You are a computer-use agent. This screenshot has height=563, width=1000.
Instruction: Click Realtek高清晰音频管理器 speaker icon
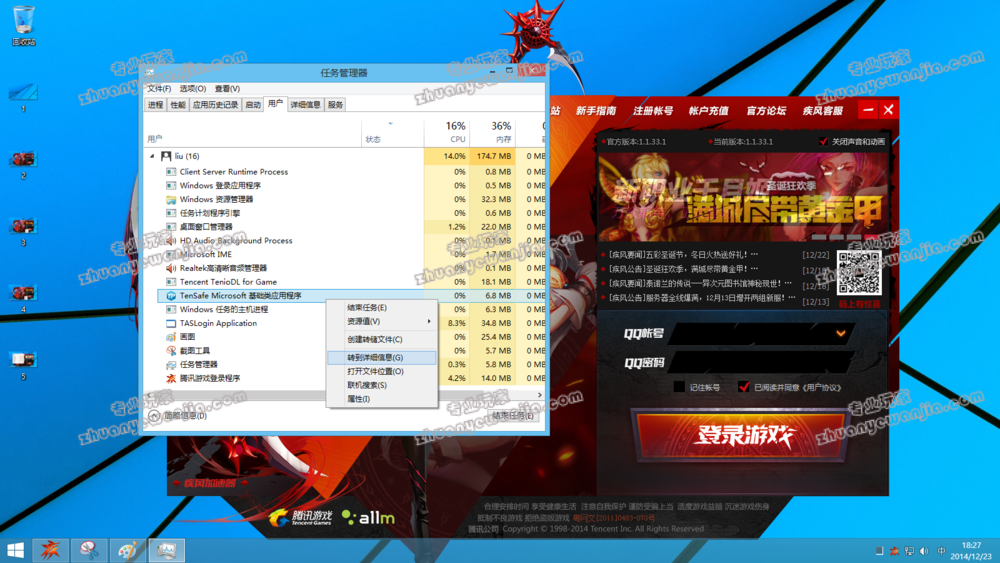[171, 268]
